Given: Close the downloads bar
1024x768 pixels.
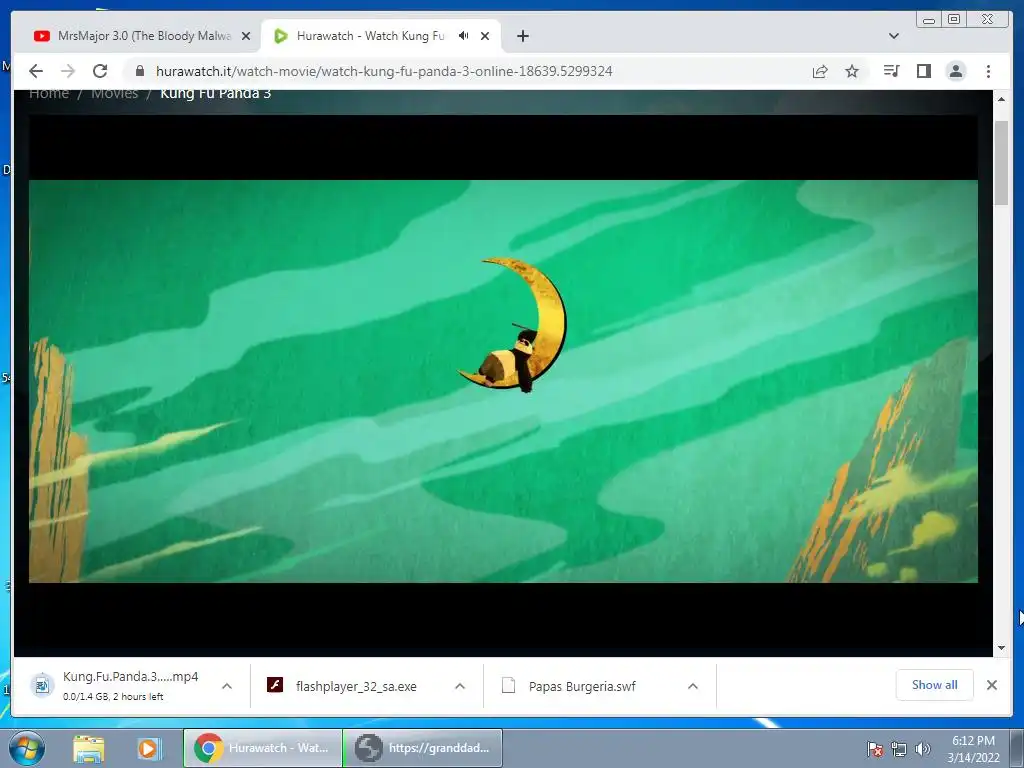Looking at the screenshot, I should (x=992, y=685).
